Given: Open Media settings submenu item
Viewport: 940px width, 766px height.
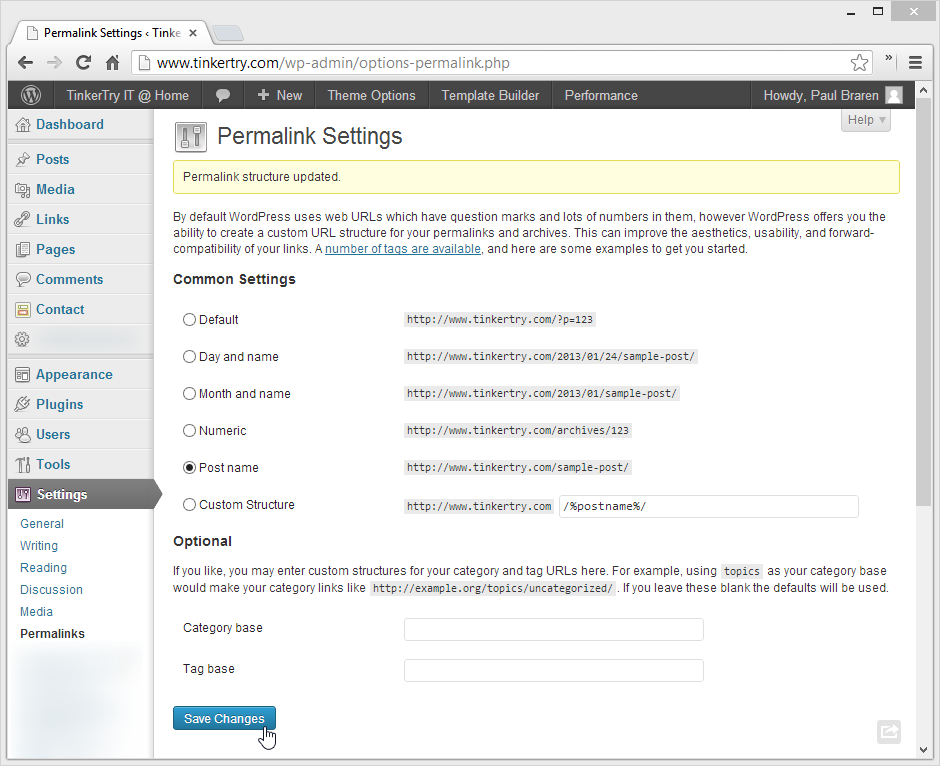Looking at the screenshot, I should coord(36,612).
